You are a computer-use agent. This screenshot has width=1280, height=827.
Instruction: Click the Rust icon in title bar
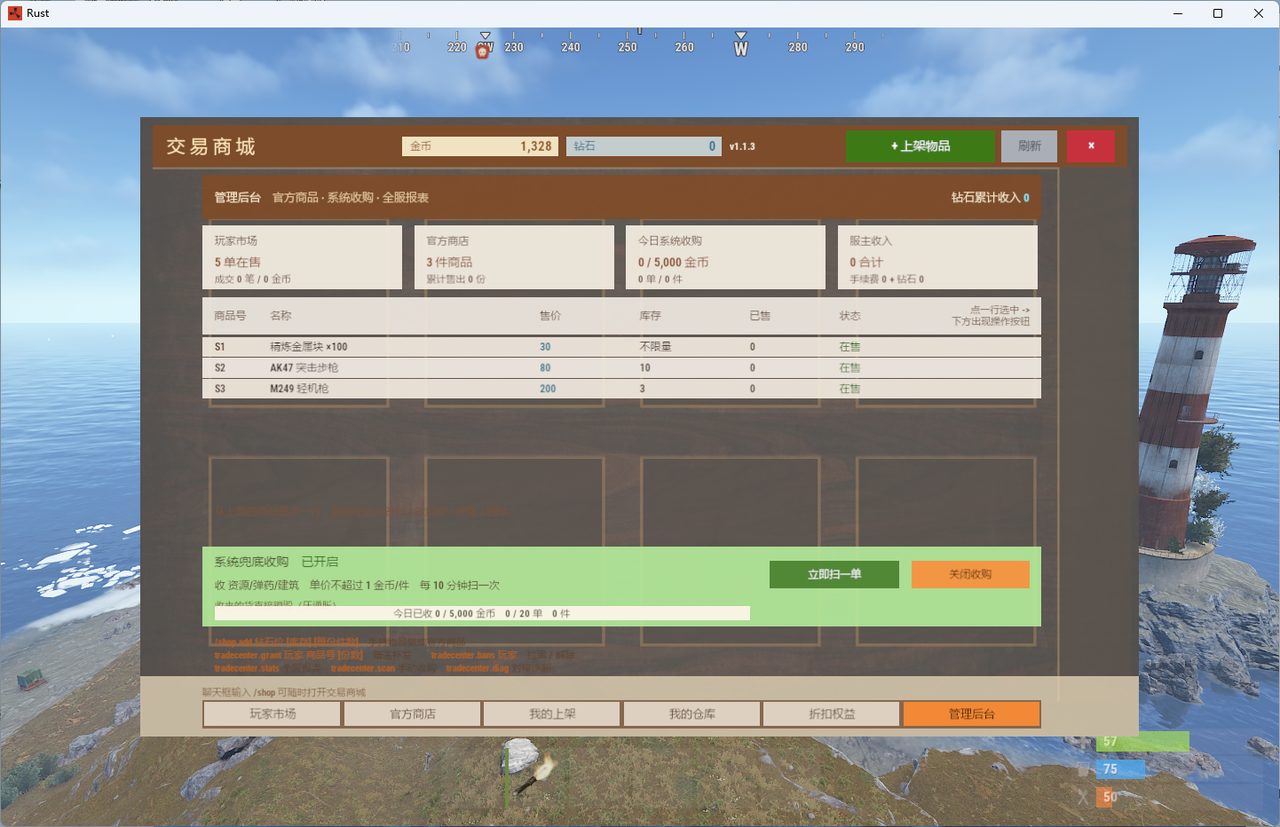coord(15,13)
